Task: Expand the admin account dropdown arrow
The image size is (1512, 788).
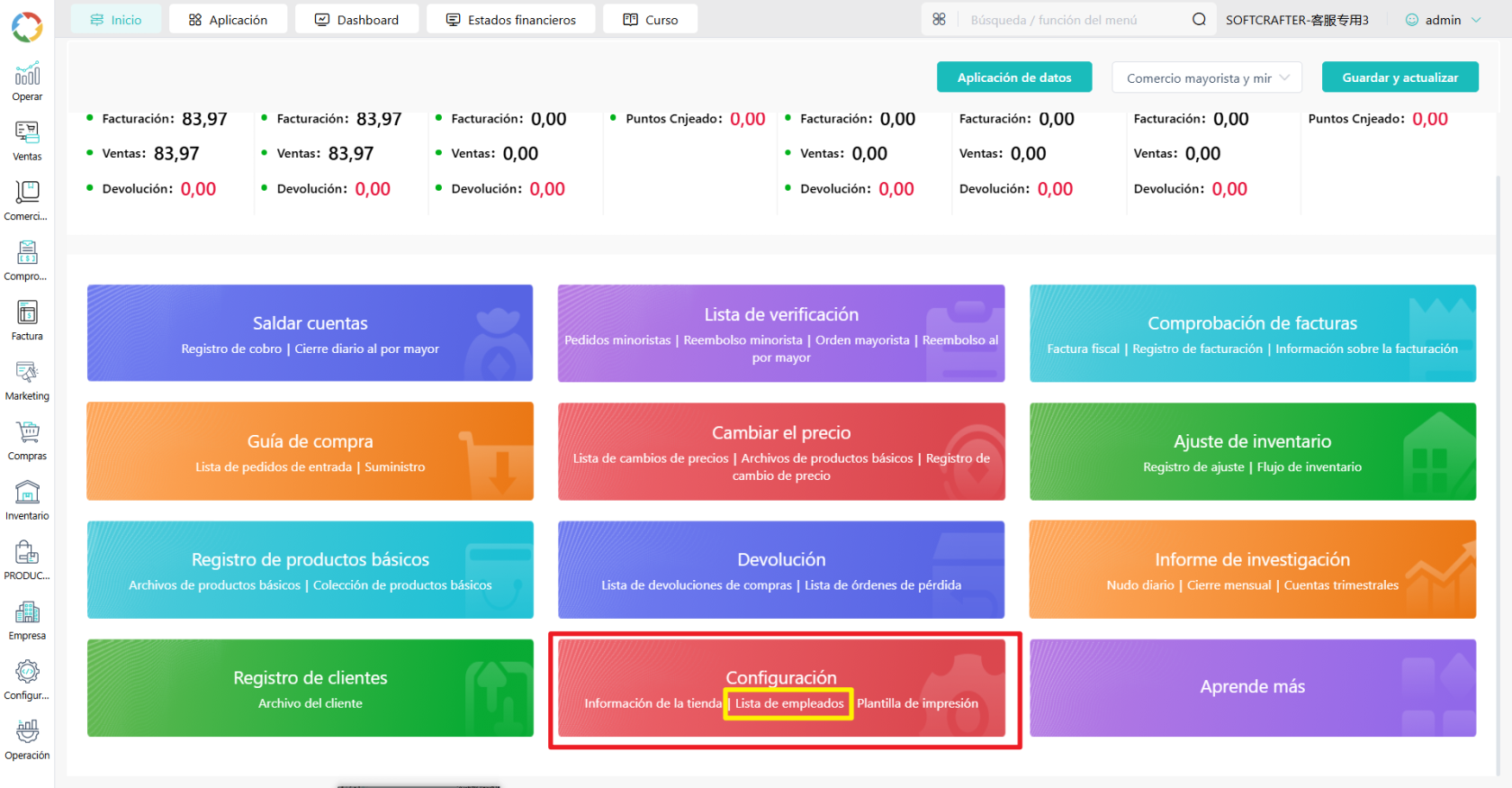Action: [x=1476, y=20]
